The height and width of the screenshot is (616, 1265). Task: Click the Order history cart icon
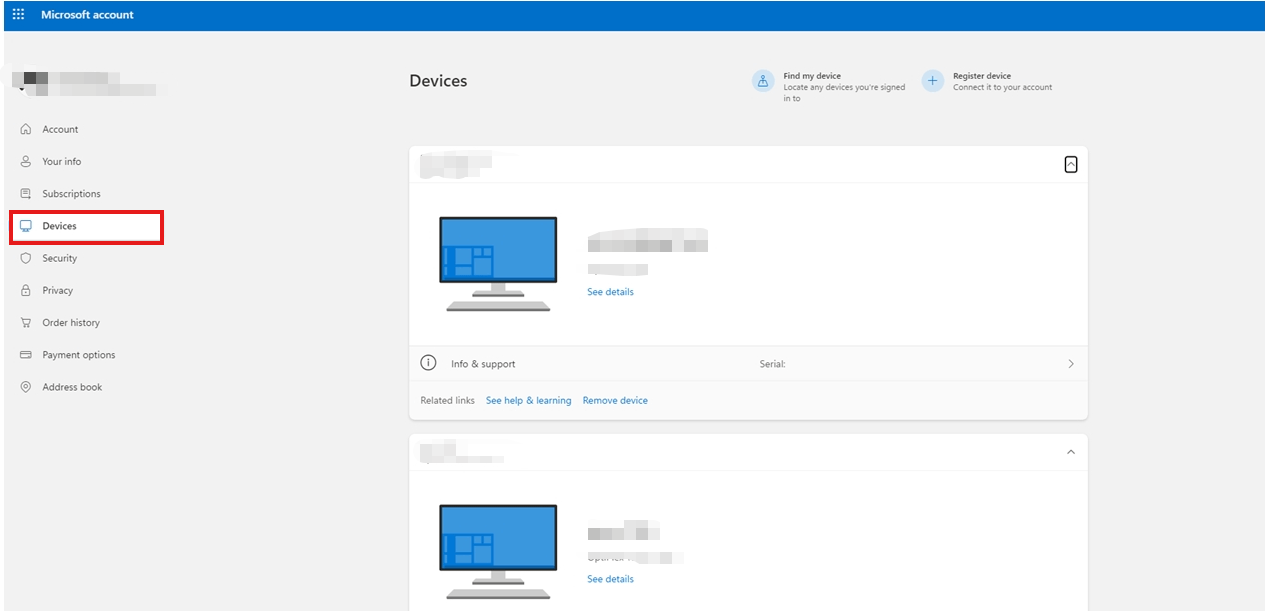coord(25,322)
